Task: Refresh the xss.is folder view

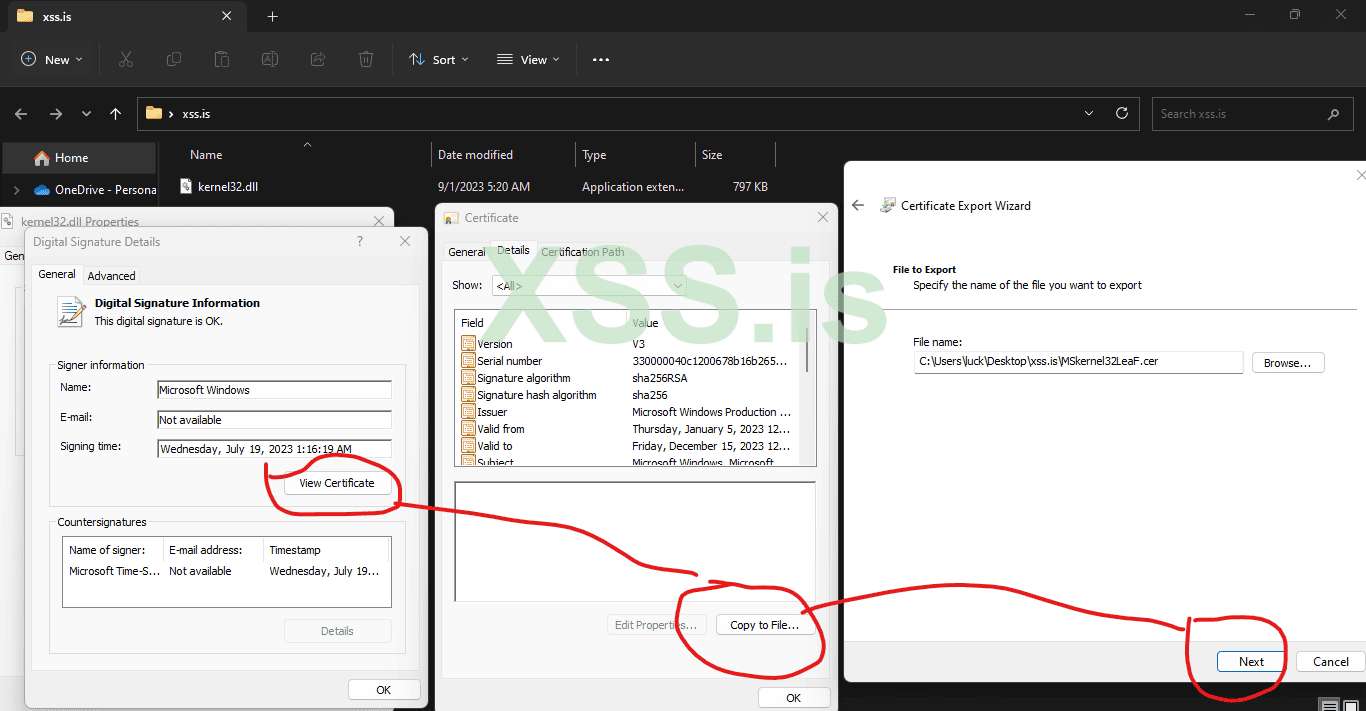Action: coord(1122,114)
